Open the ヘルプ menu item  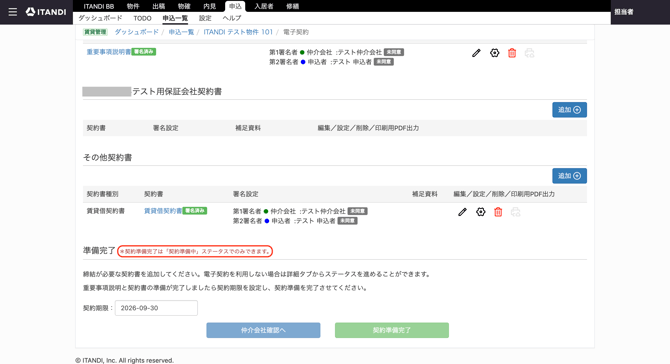[232, 18]
